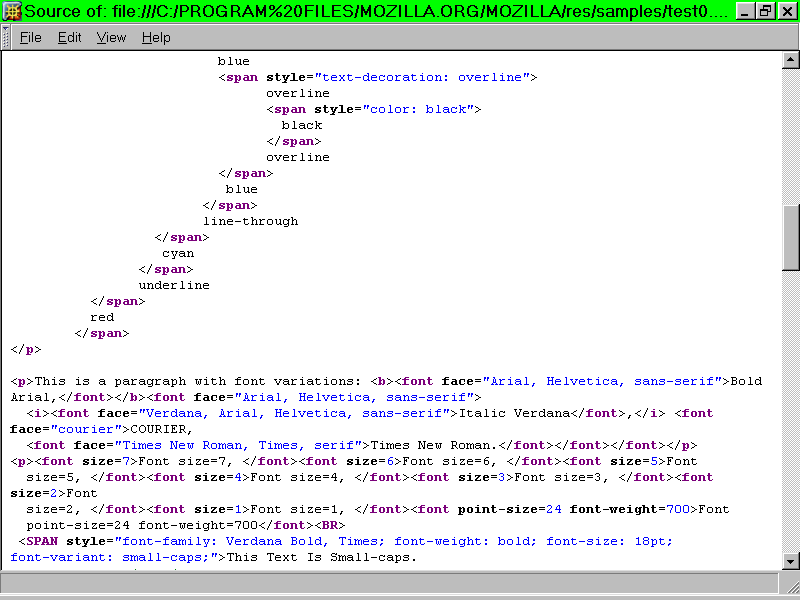Open the File menu
This screenshot has height=600, width=800.
point(31,37)
